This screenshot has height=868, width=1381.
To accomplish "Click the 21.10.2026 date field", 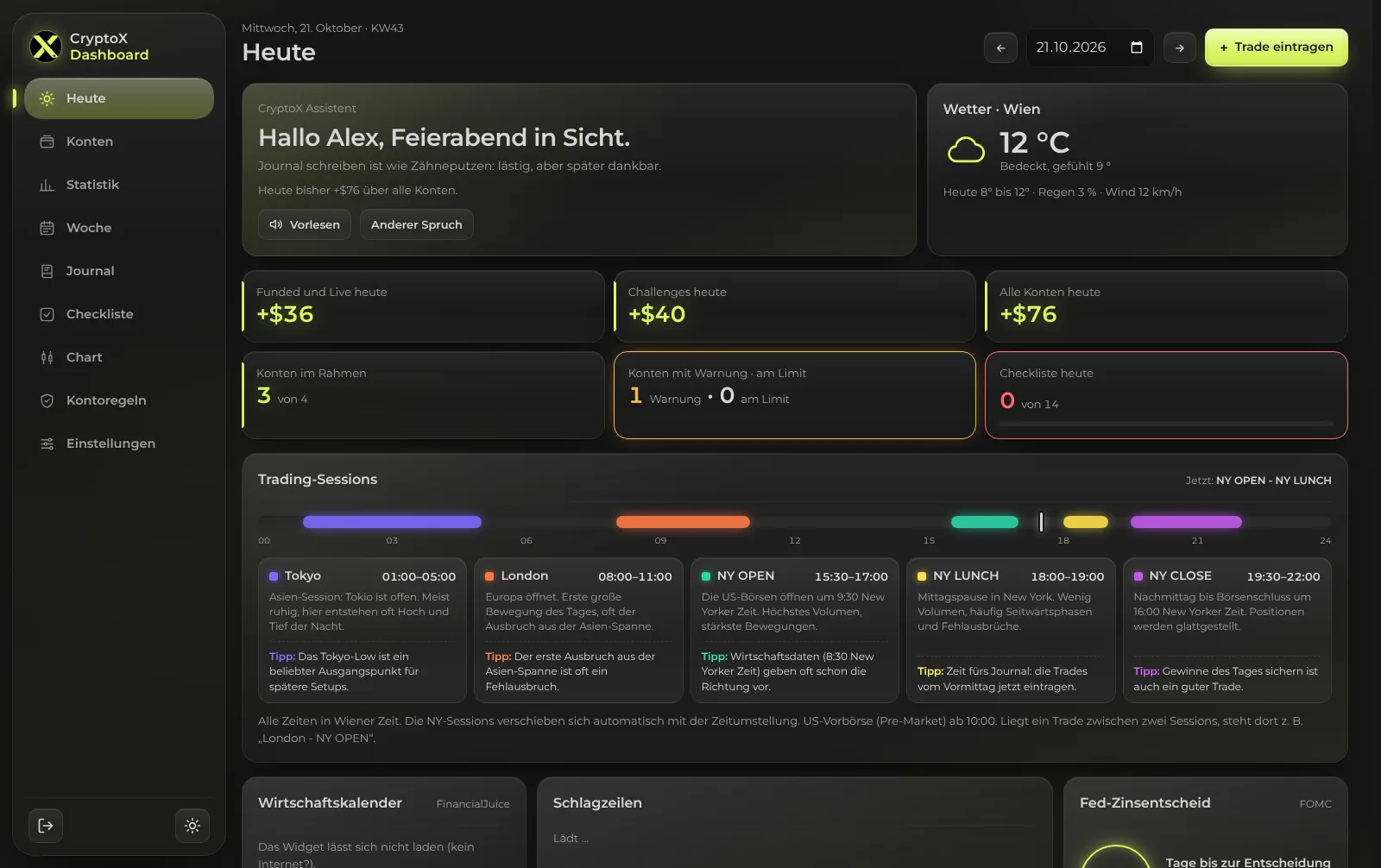I will [1089, 47].
